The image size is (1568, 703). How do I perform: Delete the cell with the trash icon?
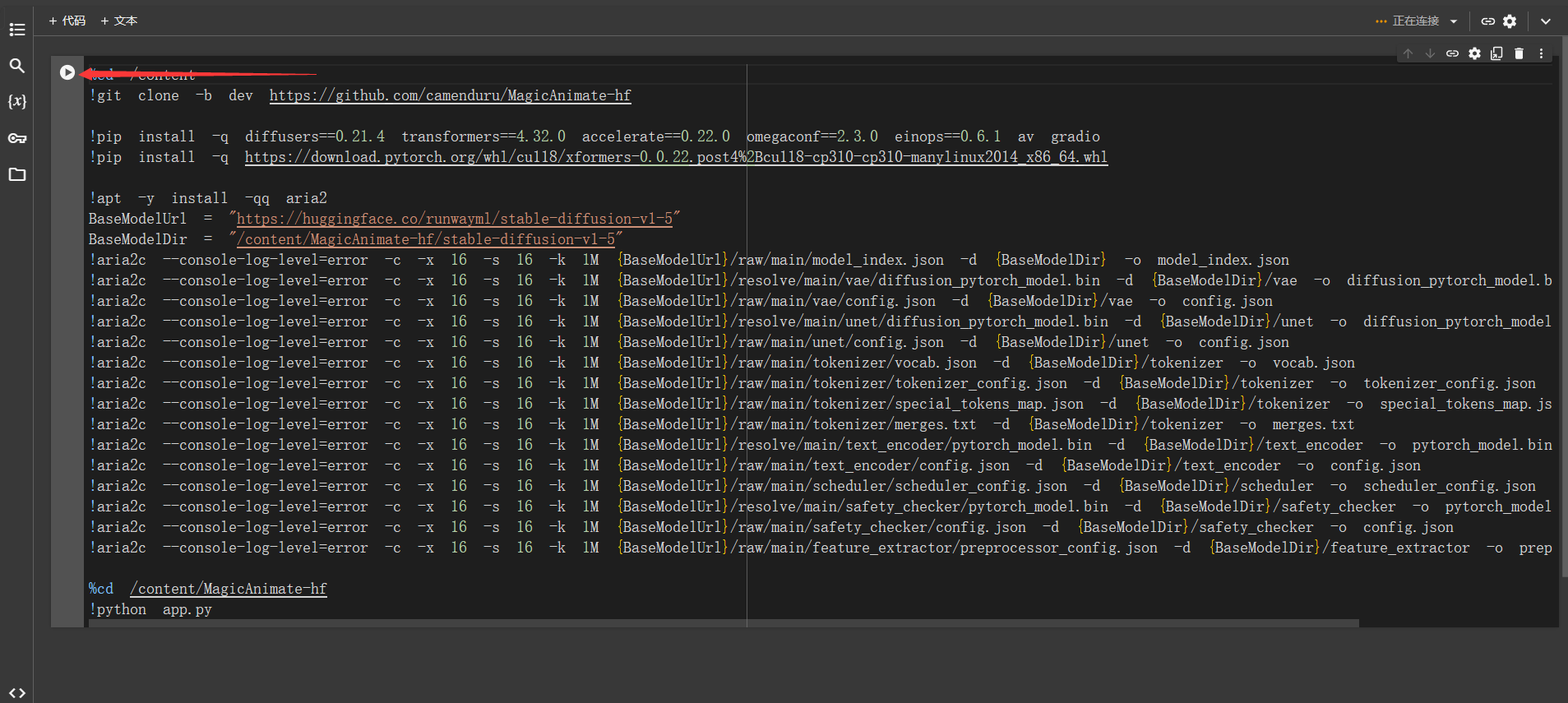click(1519, 53)
